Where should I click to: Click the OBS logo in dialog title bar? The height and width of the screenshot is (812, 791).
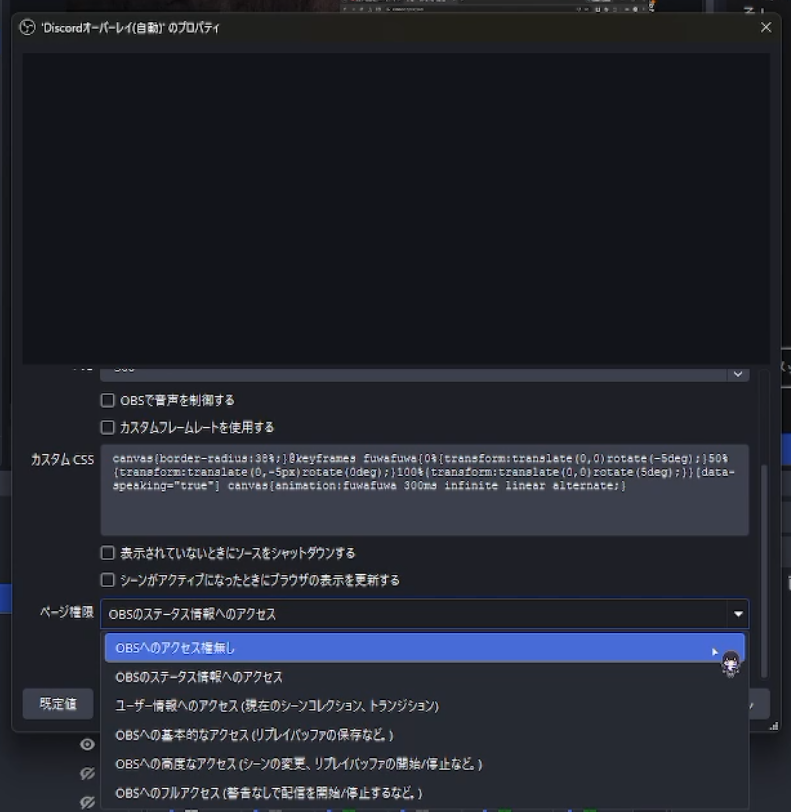point(27,27)
